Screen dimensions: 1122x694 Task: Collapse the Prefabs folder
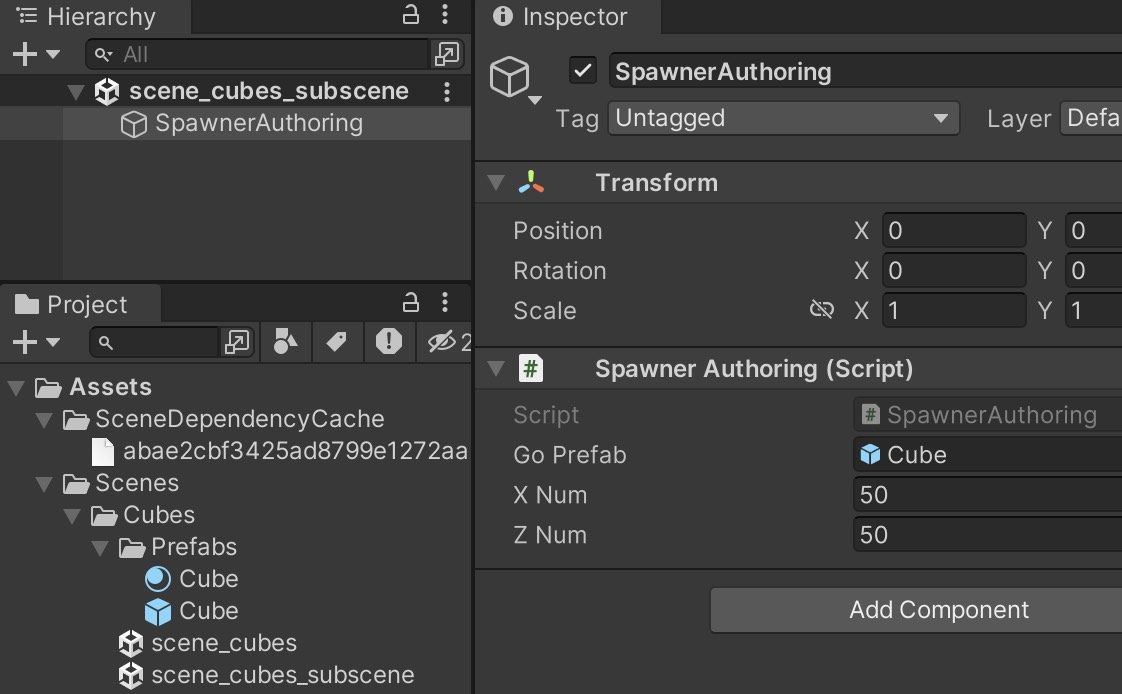point(100,548)
